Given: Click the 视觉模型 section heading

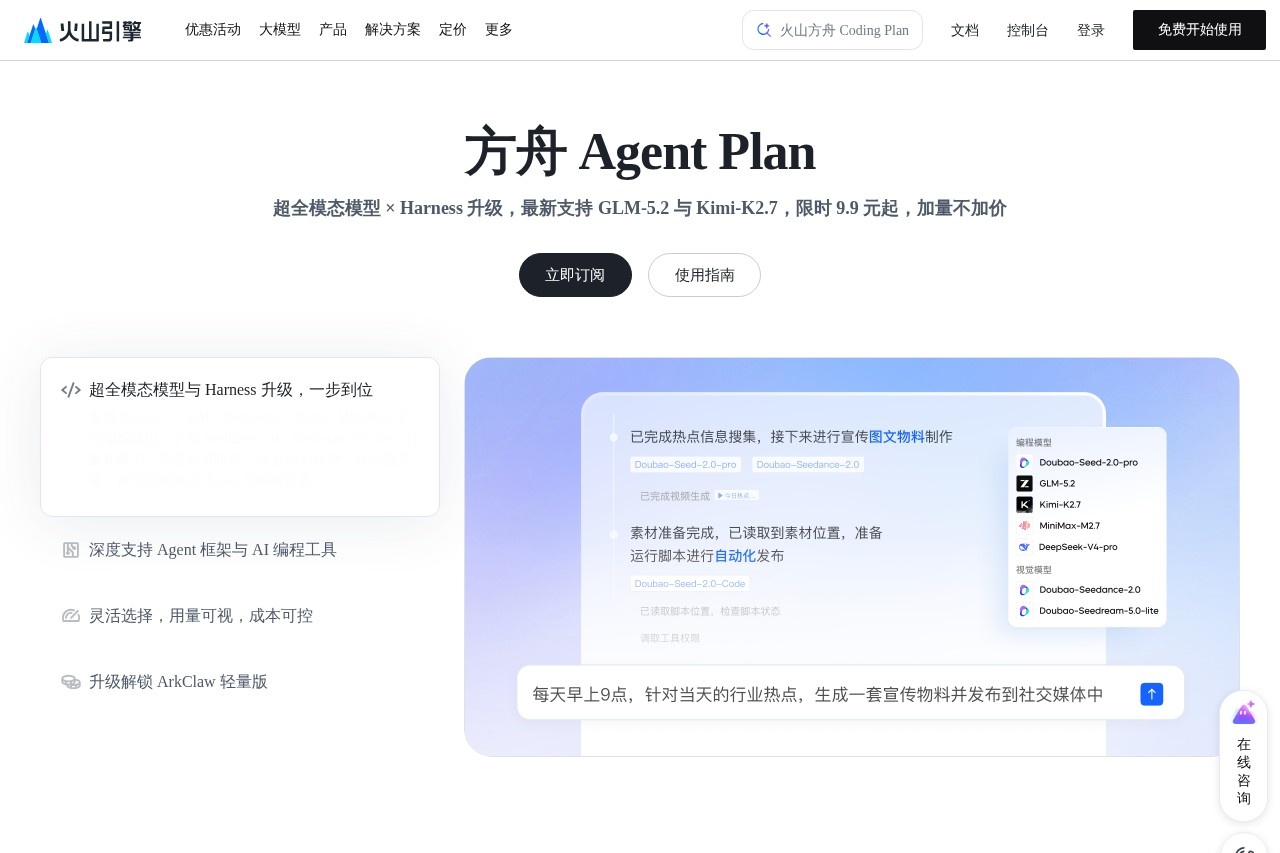Looking at the screenshot, I should pos(1034,570).
